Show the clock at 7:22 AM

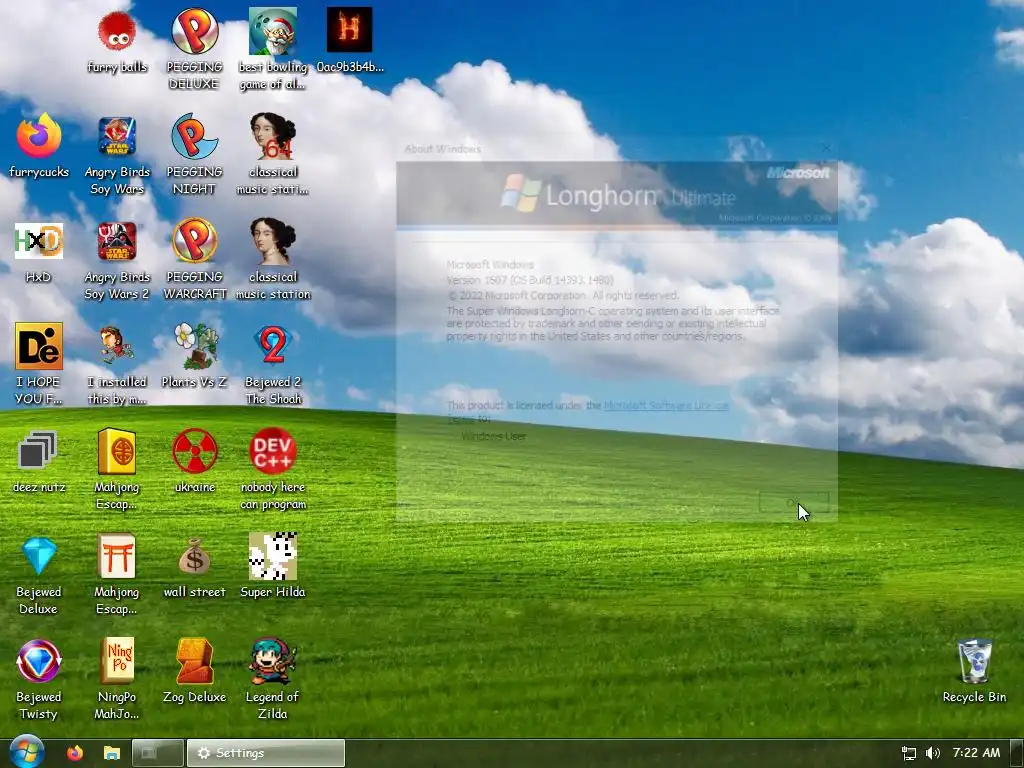(976, 753)
